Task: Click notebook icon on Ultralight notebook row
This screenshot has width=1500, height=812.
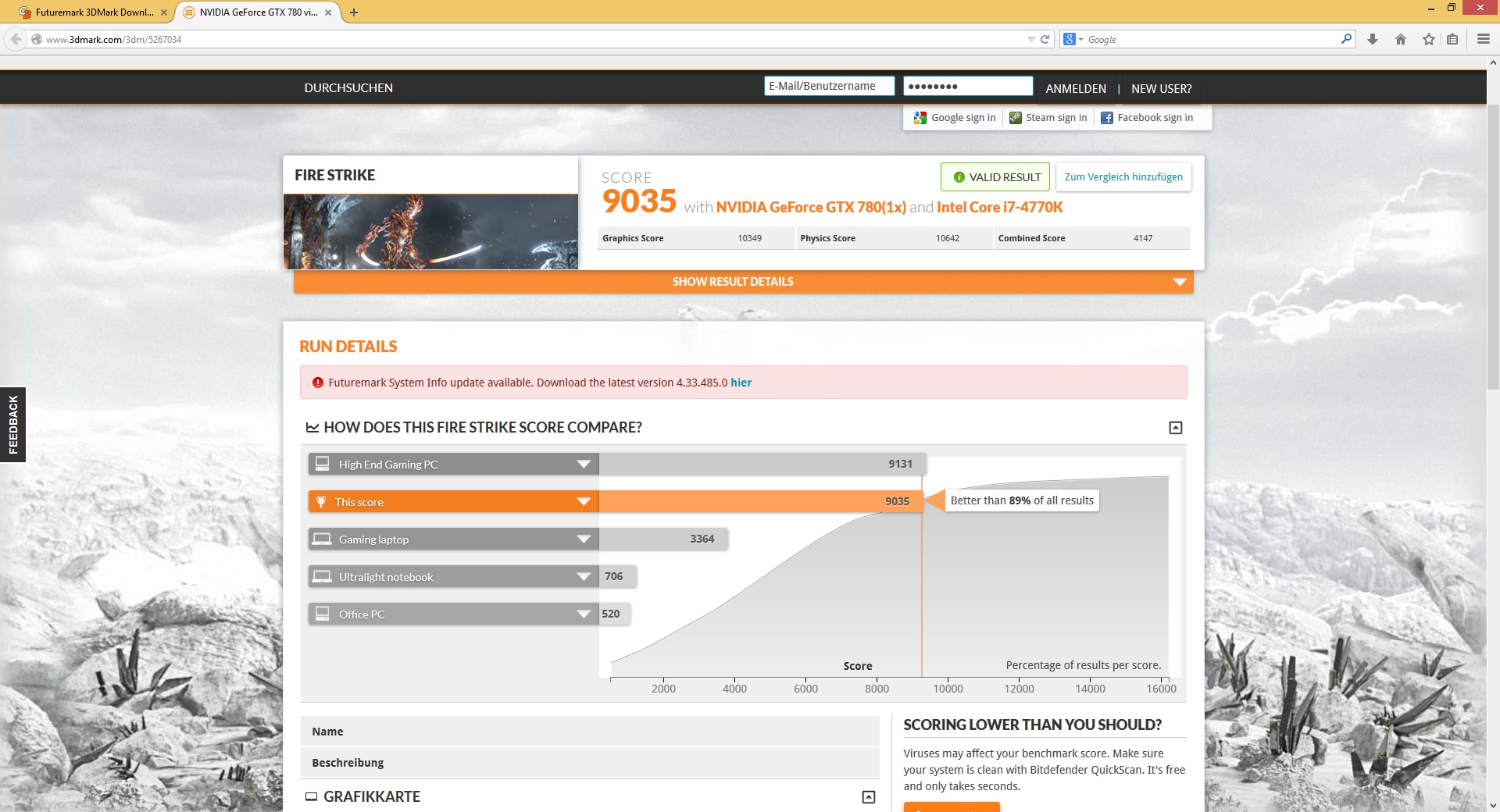Action: (x=322, y=576)
